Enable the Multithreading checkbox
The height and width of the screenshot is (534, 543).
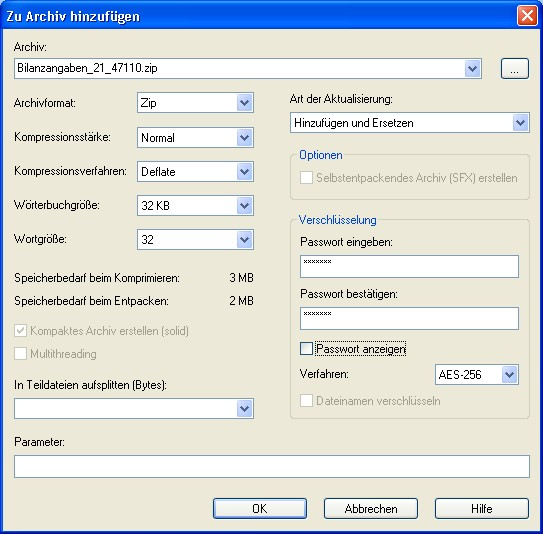pyautogui.click(x=20, y=354)
